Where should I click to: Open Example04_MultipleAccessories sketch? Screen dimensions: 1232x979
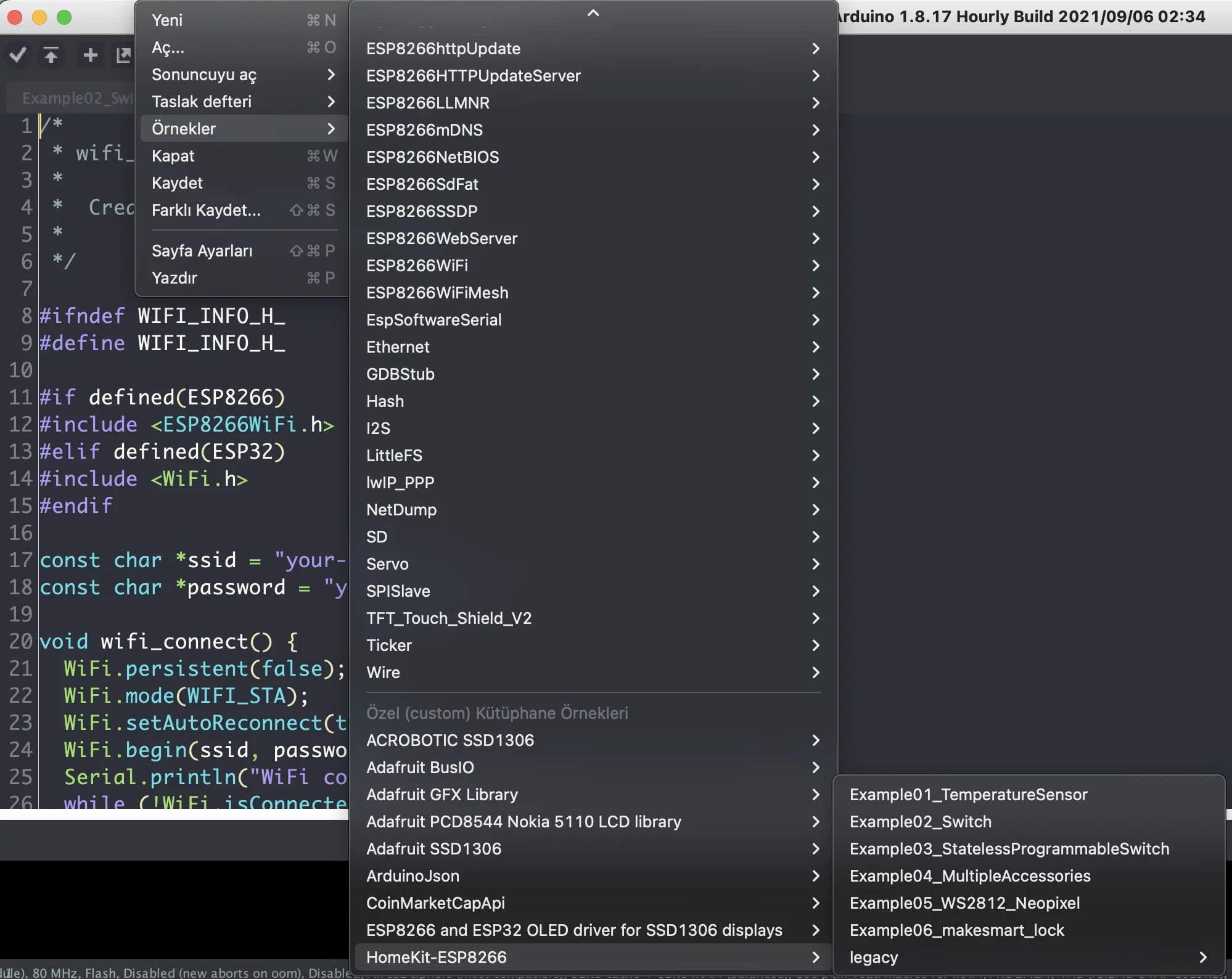pyautogui.click(x=1029, y=876)
